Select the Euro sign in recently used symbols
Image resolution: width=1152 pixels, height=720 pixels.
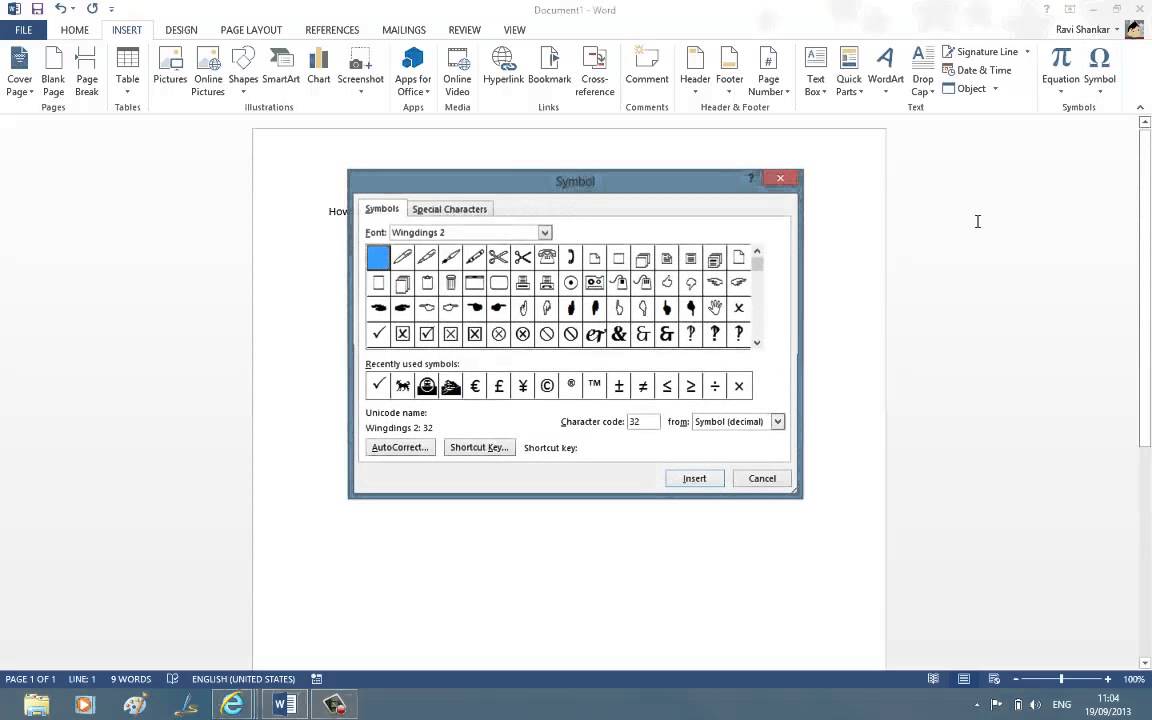click(475, 386)
